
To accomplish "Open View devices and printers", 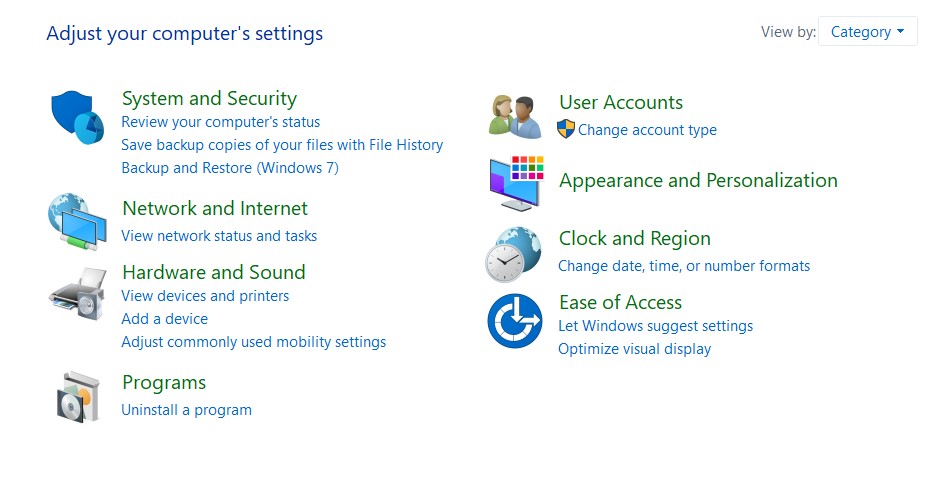I will [x=205, y=296].
